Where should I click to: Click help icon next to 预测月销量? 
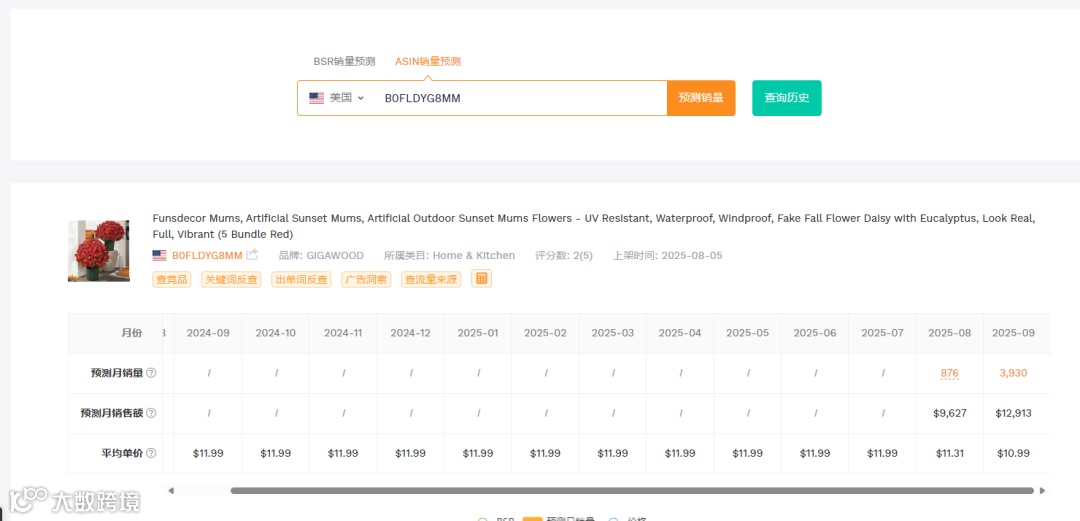pyautogui.click(x=152, y=373)
